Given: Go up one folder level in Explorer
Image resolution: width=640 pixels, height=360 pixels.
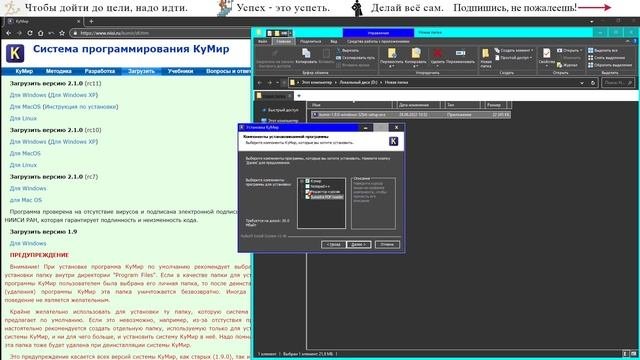Looking at the screenshot, I should [284, 83].
